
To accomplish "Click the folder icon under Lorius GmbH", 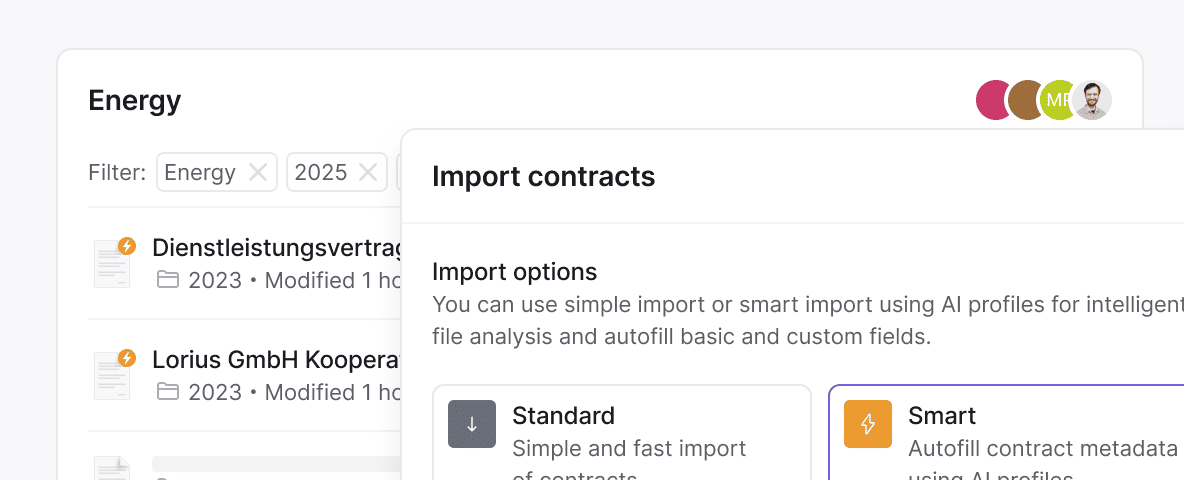I will [x=168, y=392].
